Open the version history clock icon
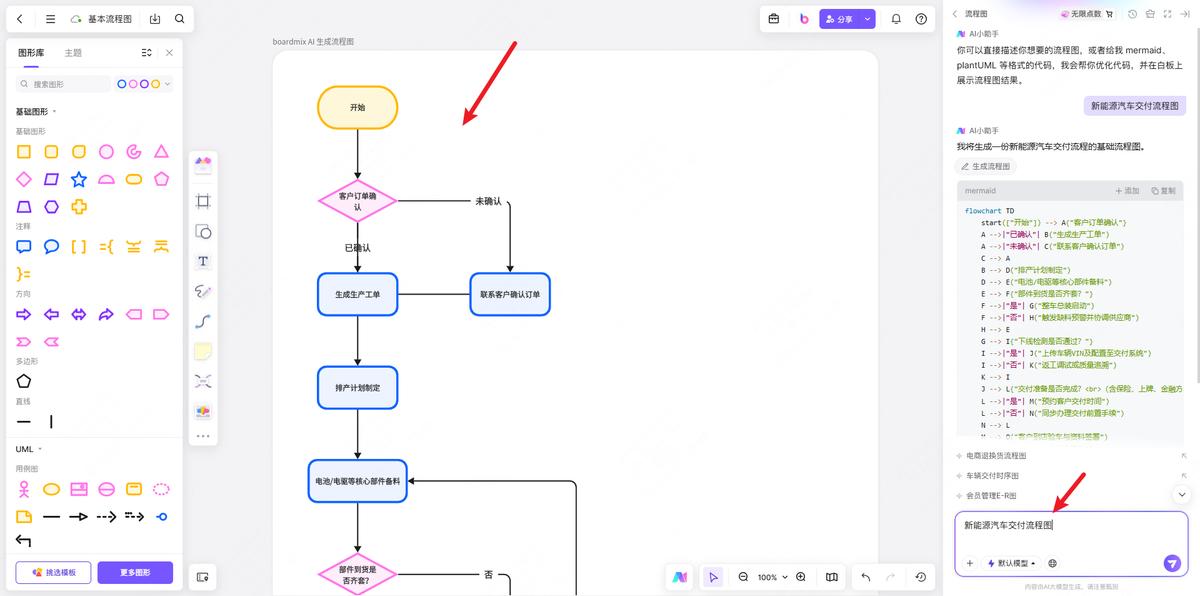The height and width of the screenshot is (596, 1200). click(920, 577)
